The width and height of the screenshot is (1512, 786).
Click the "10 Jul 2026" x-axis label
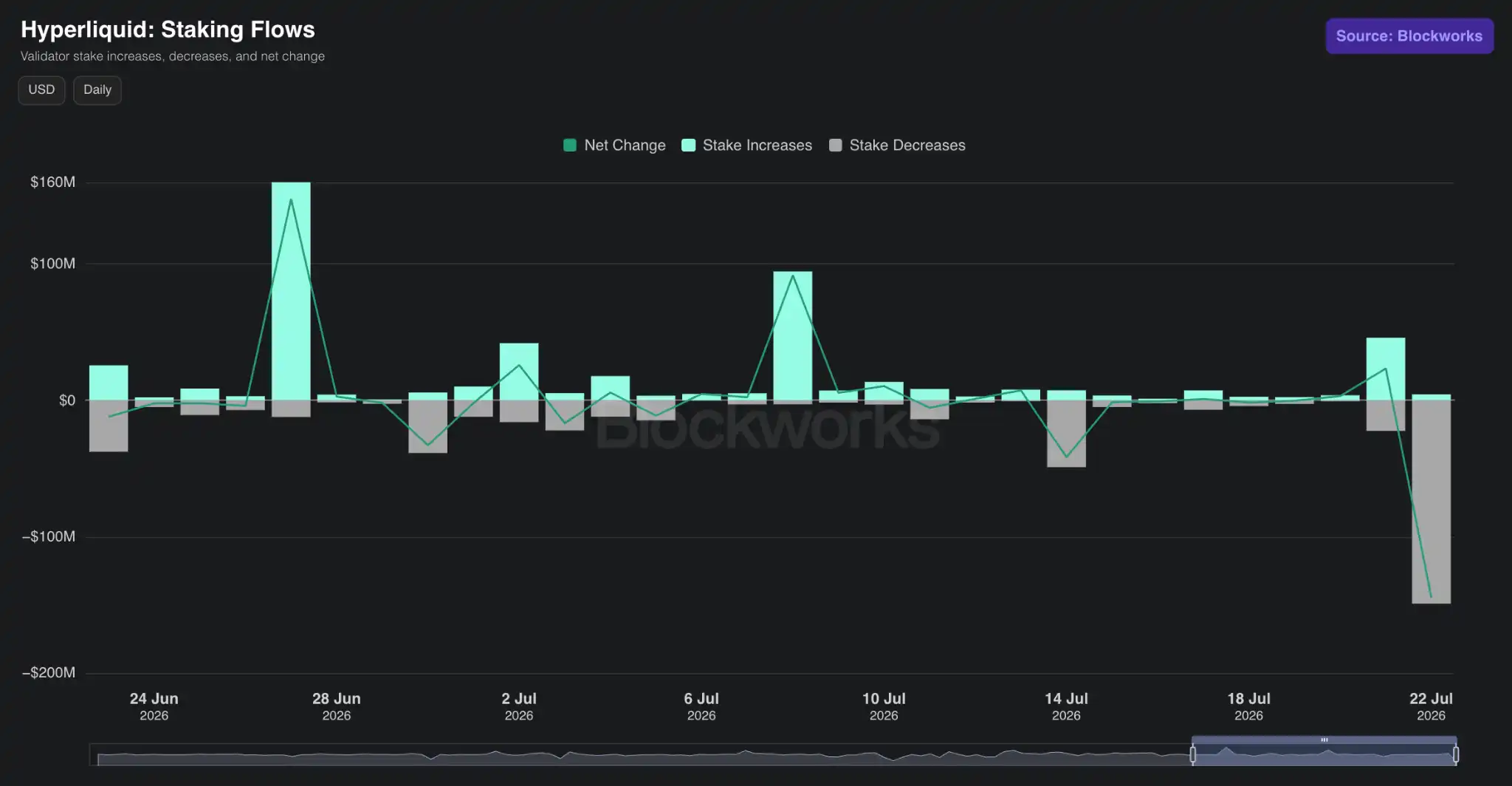[x=884, y=706]
